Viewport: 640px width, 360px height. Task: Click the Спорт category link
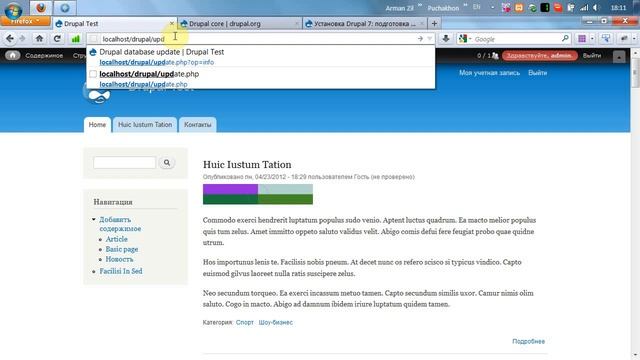(244, 322)
